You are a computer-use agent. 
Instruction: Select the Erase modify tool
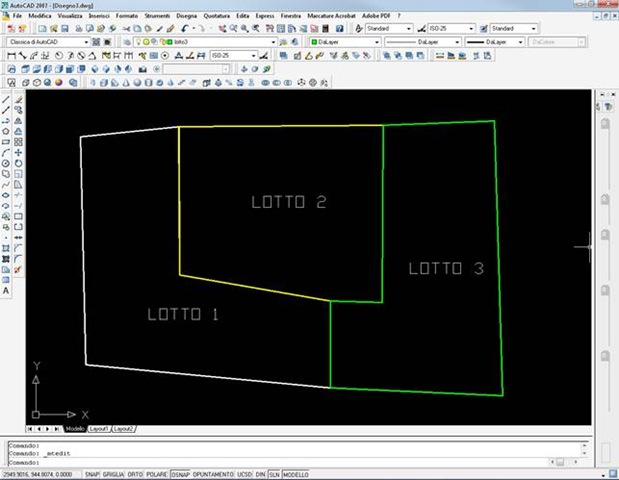point(18,99)
